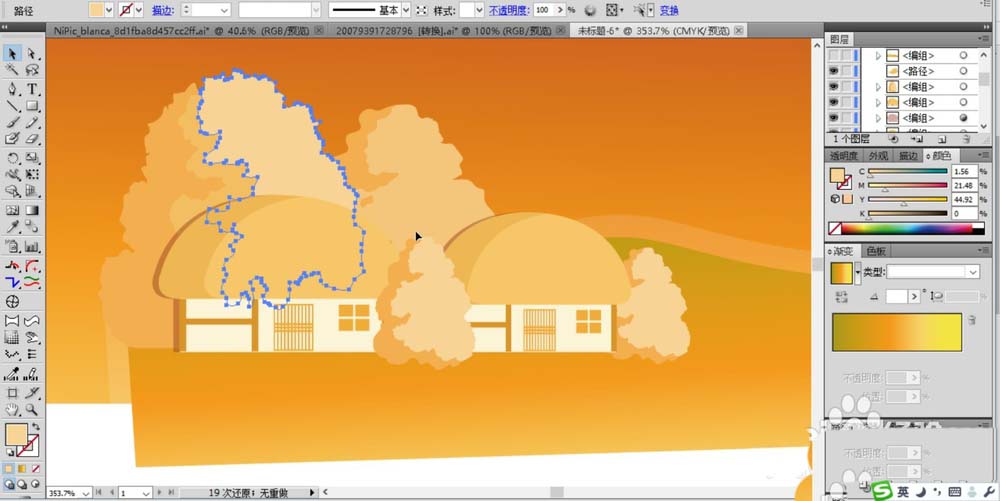Click the opacity value field showing 100
The height and width of the screenshot is (501, 1000).
click(545, 10)
